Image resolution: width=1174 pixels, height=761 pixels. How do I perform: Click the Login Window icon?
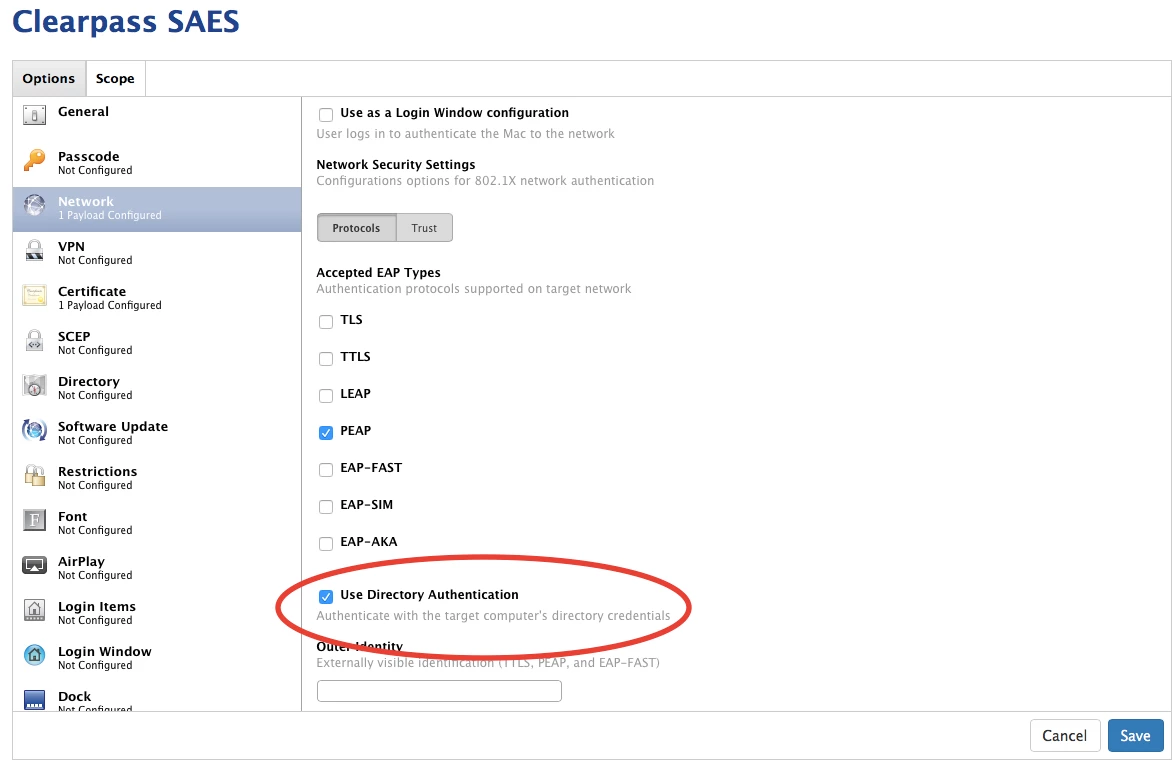pyautogui.click(x=34, y=655)
